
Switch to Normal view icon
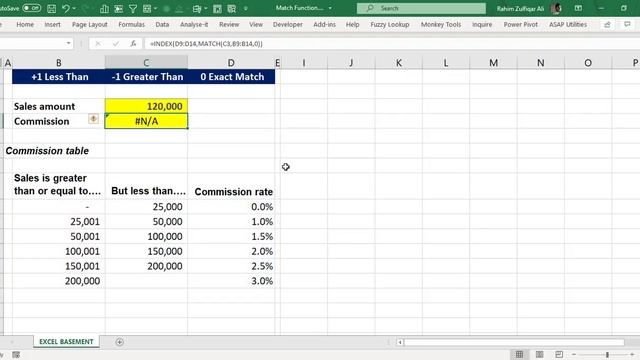pyautogui.click(x=519, y=354)
